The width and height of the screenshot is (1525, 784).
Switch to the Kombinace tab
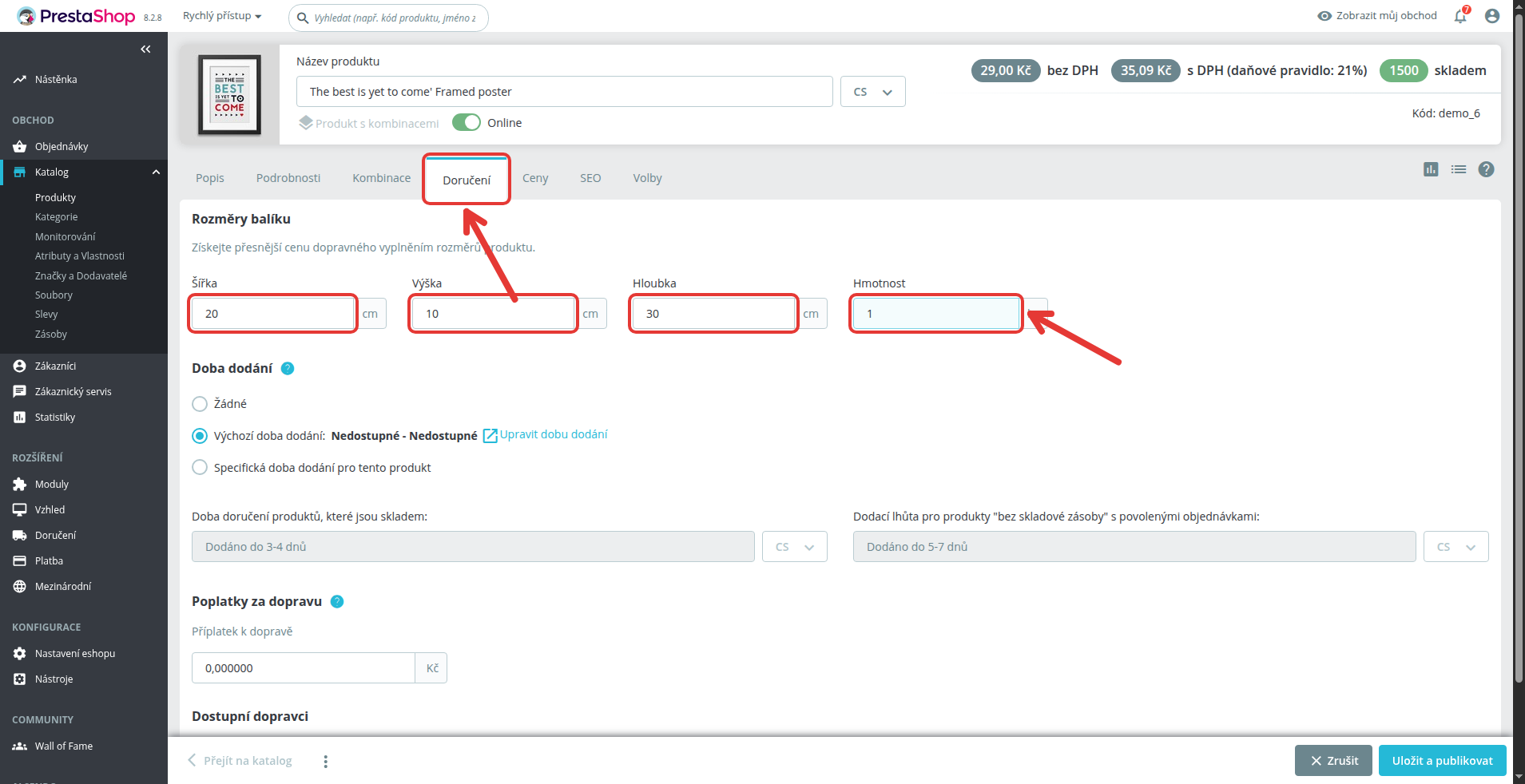[x=382, y=178]
